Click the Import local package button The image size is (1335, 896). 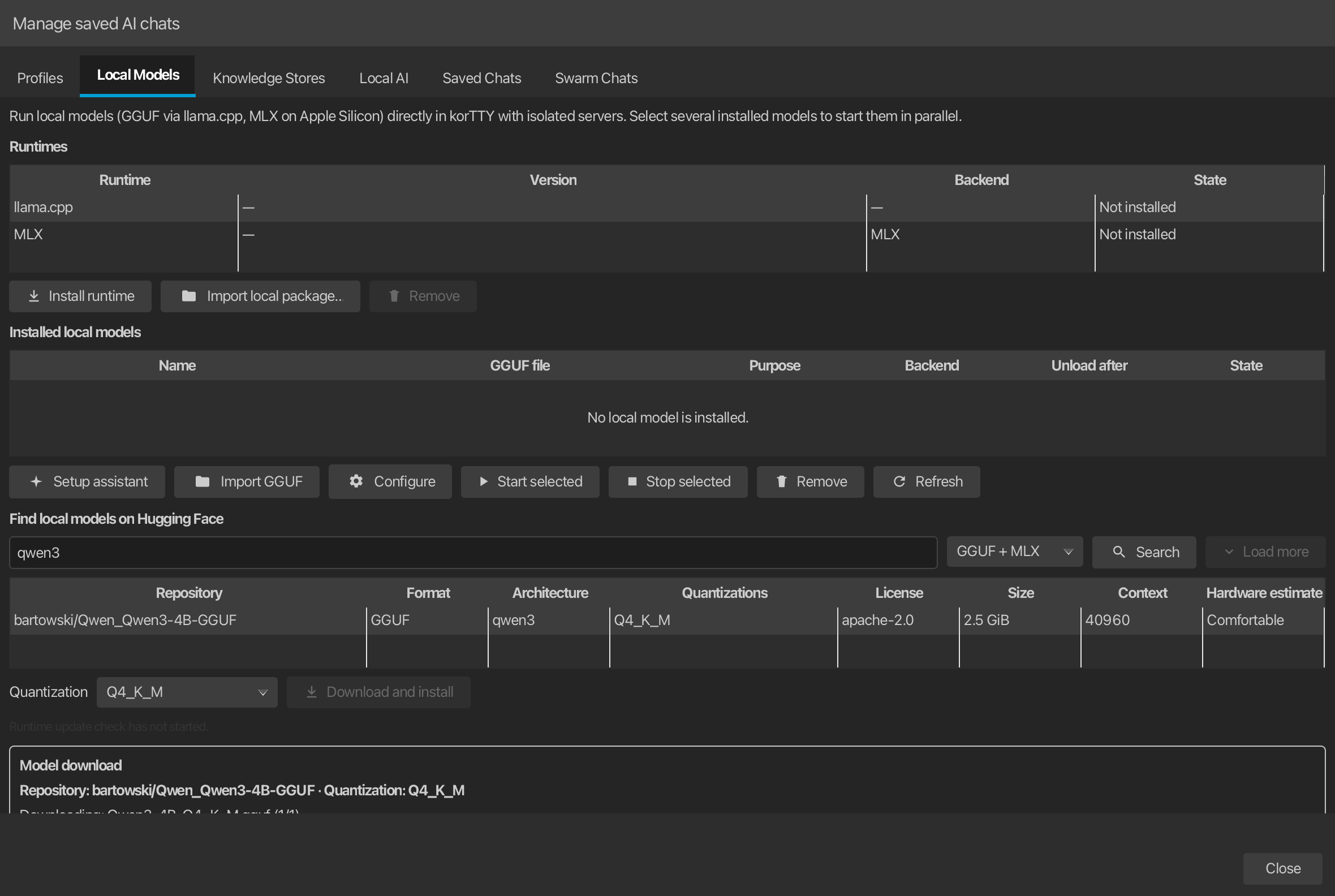coord(260,296)
